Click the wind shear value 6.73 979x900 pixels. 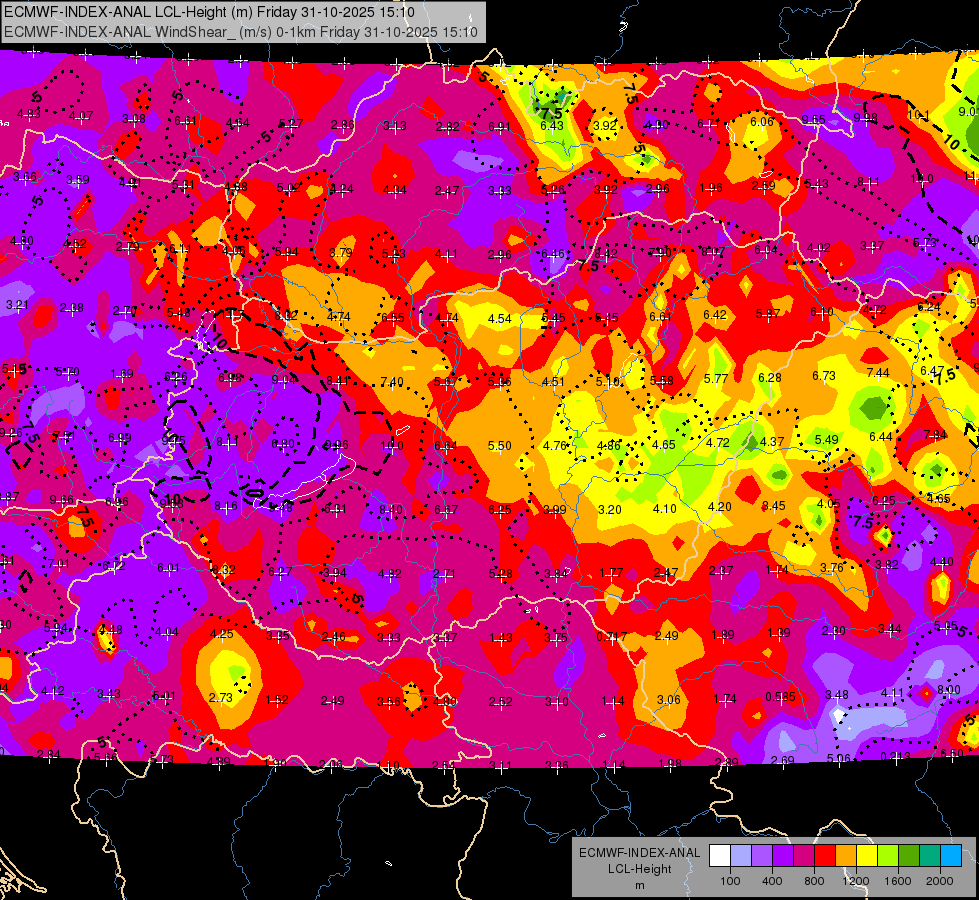tap(824, 375)
